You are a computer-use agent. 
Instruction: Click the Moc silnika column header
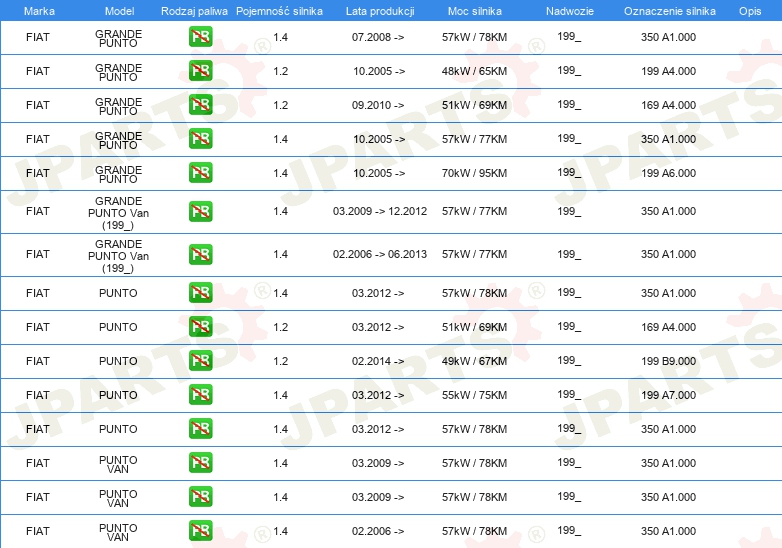(475, 11)
